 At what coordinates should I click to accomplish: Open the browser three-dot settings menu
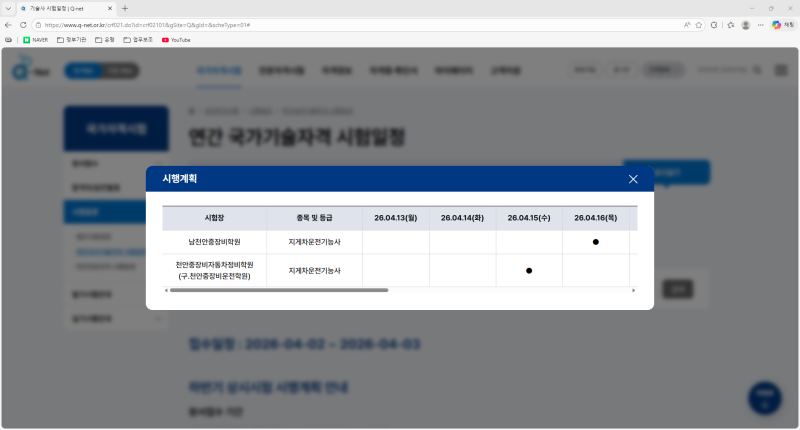point(761,25)
